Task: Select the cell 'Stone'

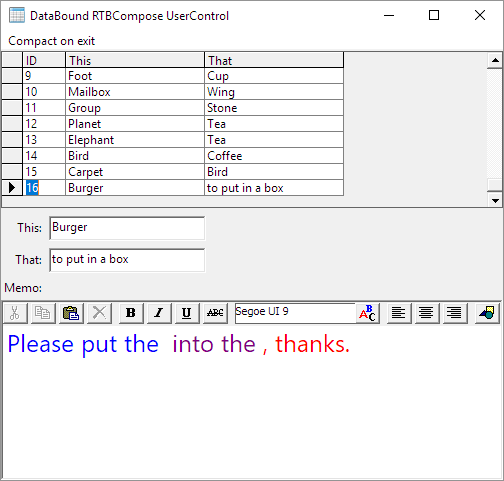Action: [274, 108]
